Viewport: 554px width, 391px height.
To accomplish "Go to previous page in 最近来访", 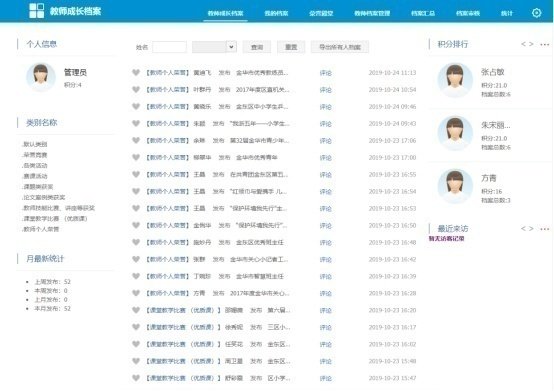I will coord(523,229).
